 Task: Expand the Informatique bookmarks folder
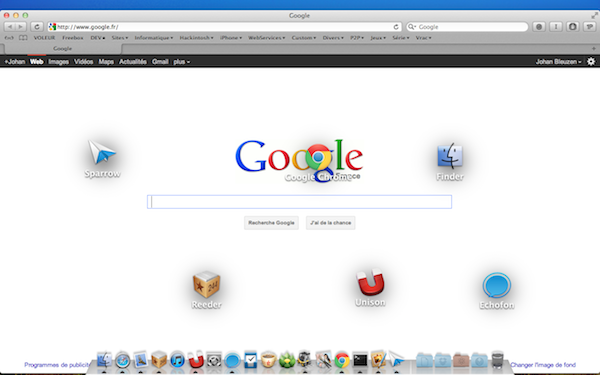pyautogui.click(x=154, y=38)
